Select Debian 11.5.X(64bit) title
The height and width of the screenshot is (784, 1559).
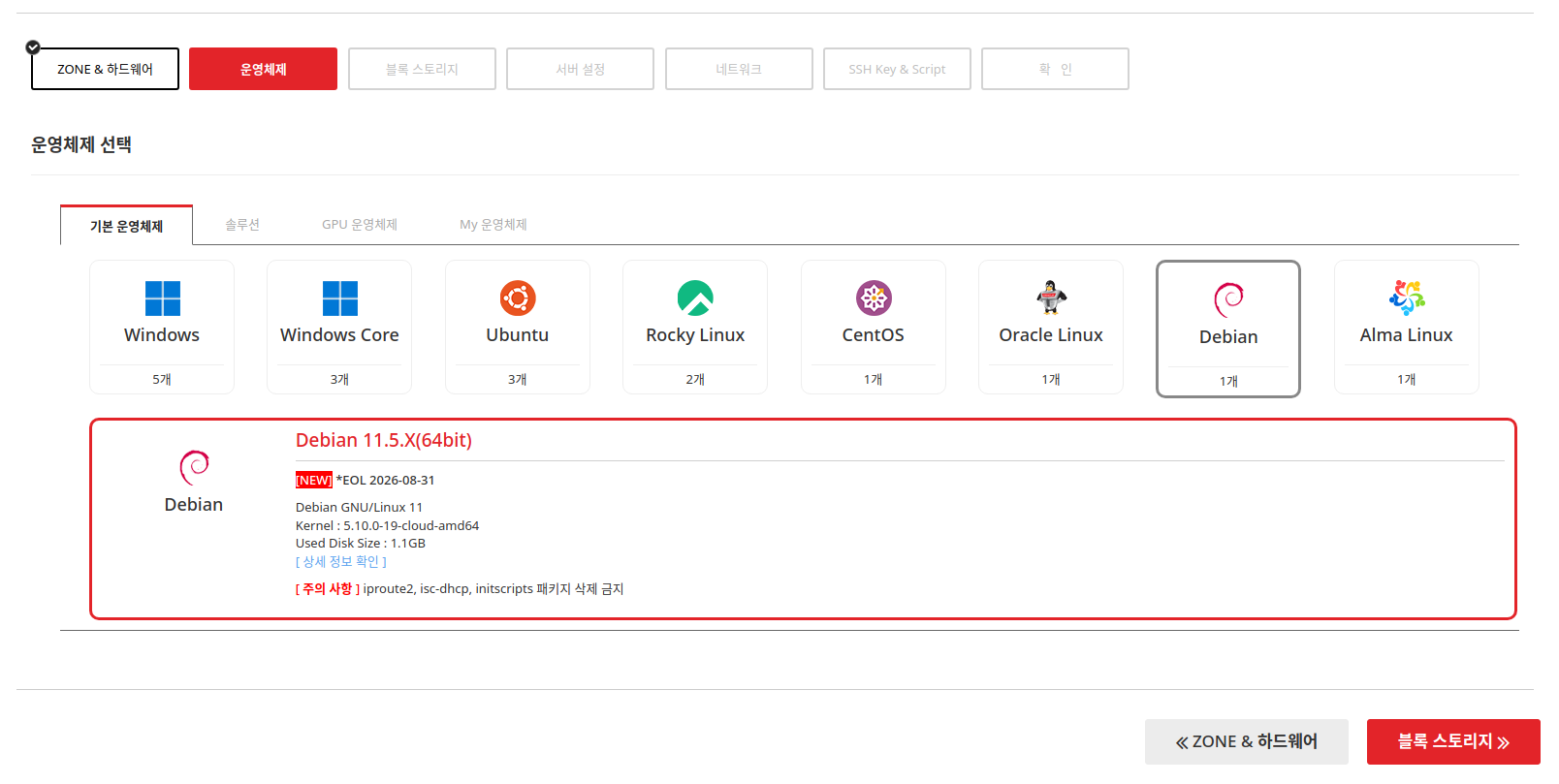tap(384, 440)
